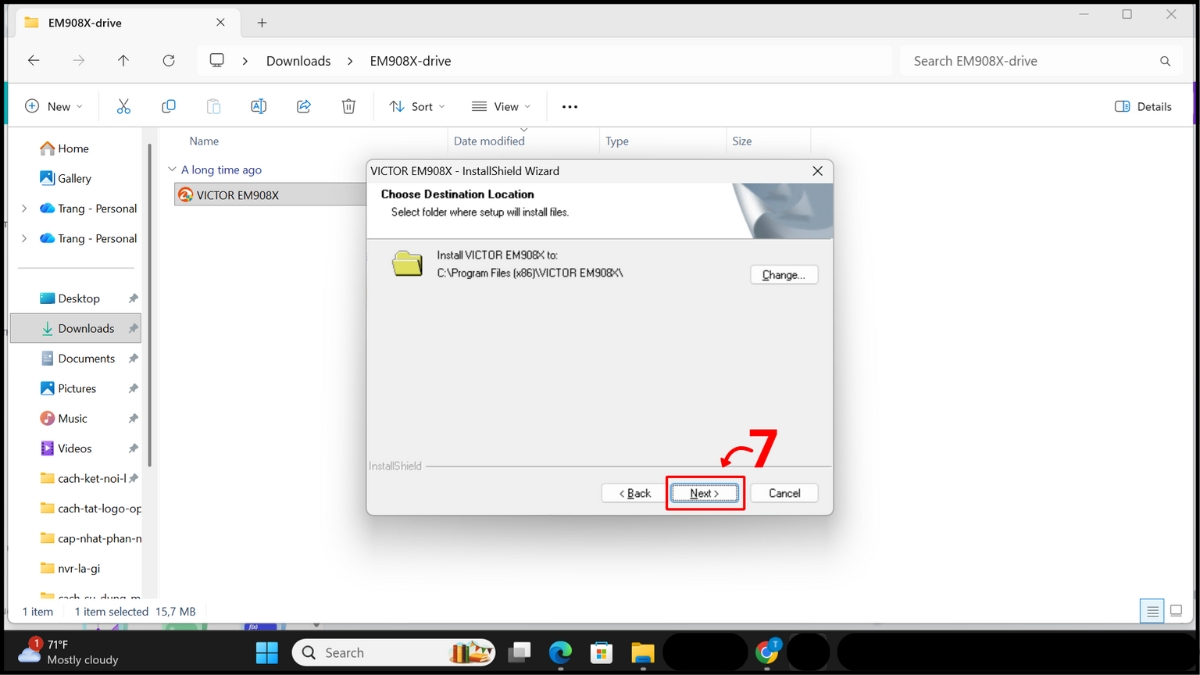Click Next in InstallShield Wizard
Viewport: 1200px width, 675px height.
pos(704,493)
